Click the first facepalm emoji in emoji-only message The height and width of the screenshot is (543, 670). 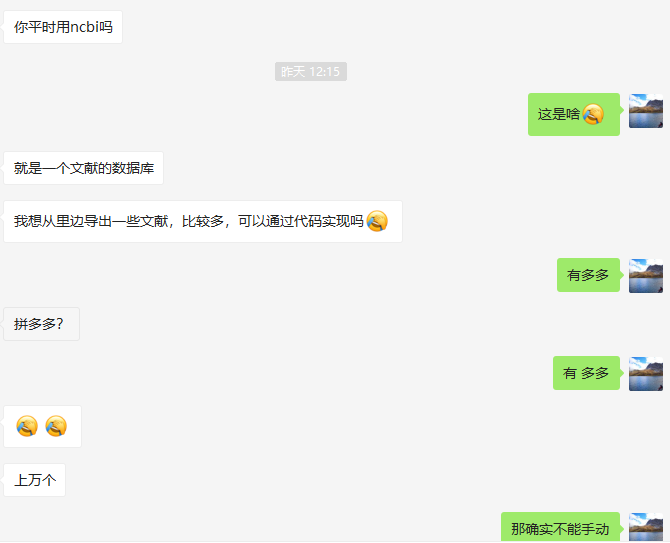pyautogui.click(x=27, y=426)
